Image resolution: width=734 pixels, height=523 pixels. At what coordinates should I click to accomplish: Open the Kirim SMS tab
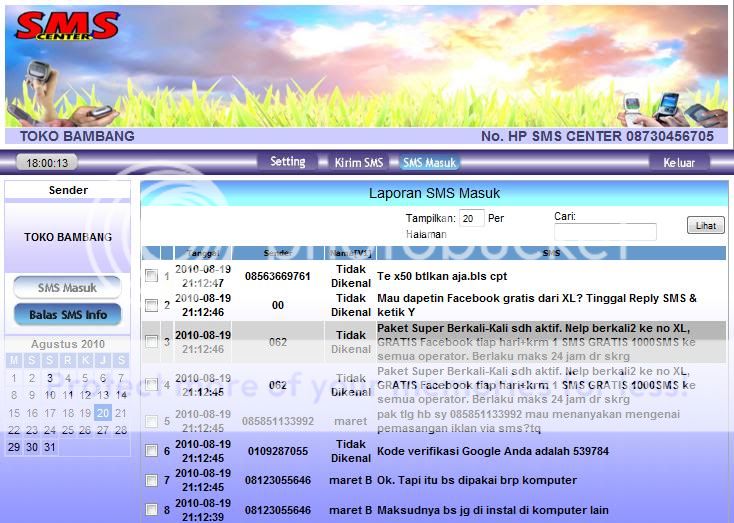359,162
